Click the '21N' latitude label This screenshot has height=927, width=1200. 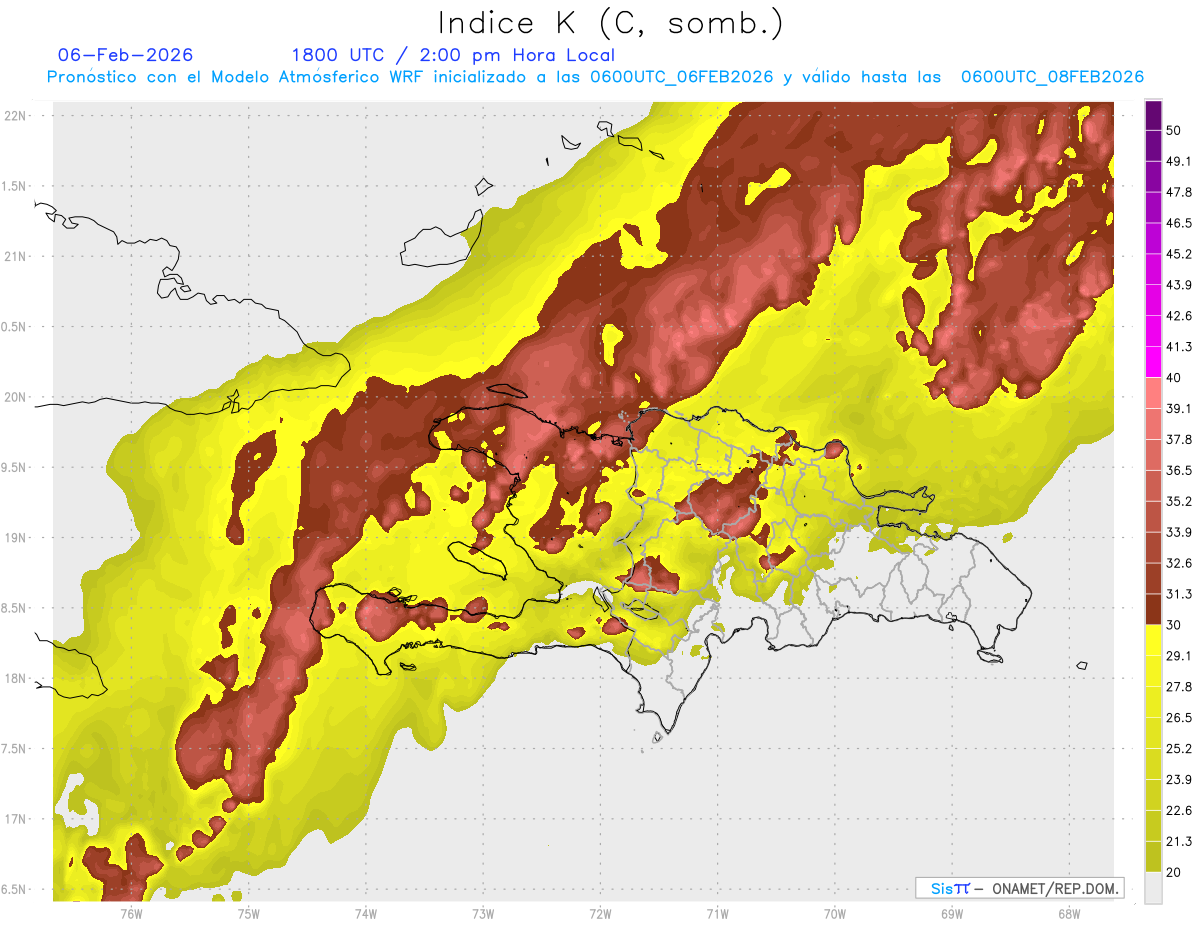click(14, 256)
